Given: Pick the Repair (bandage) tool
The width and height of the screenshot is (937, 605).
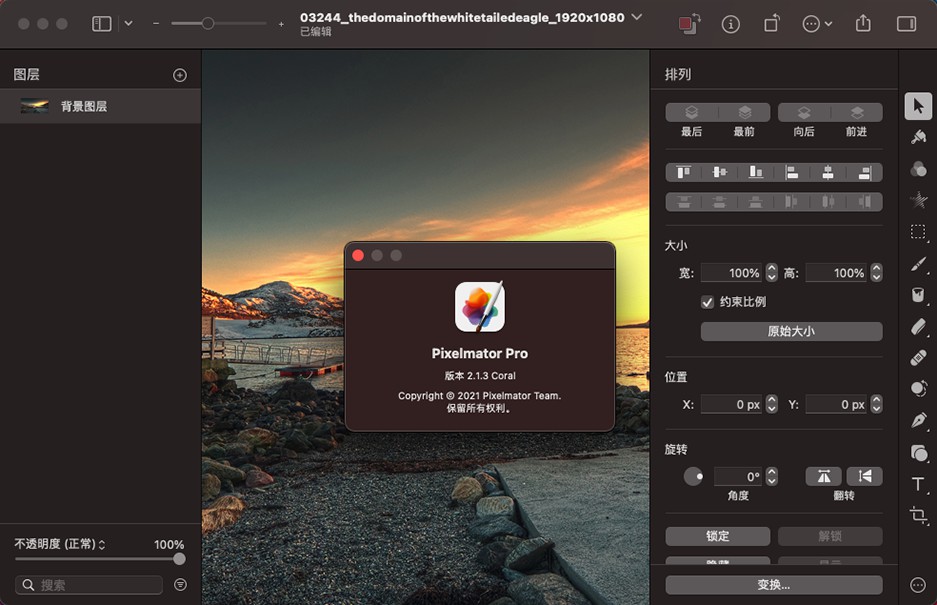Looking at the screenshot, I should pyautogui.click(x=918, y=357).
